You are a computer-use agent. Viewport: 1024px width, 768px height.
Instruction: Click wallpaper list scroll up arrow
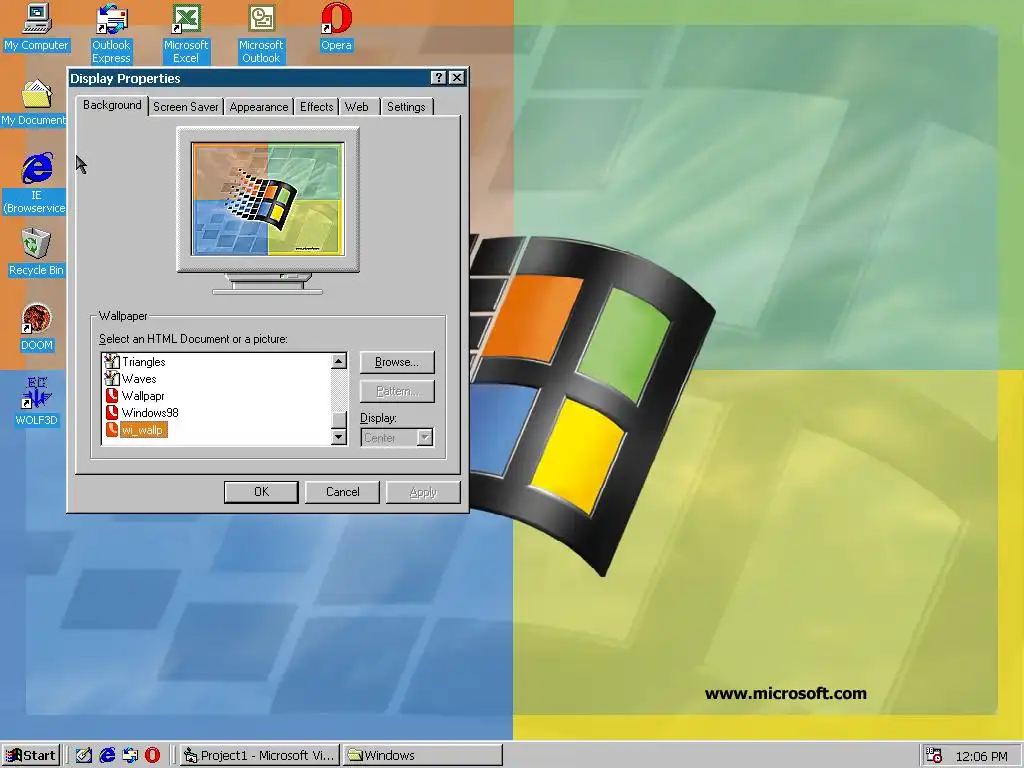(339, 361)
